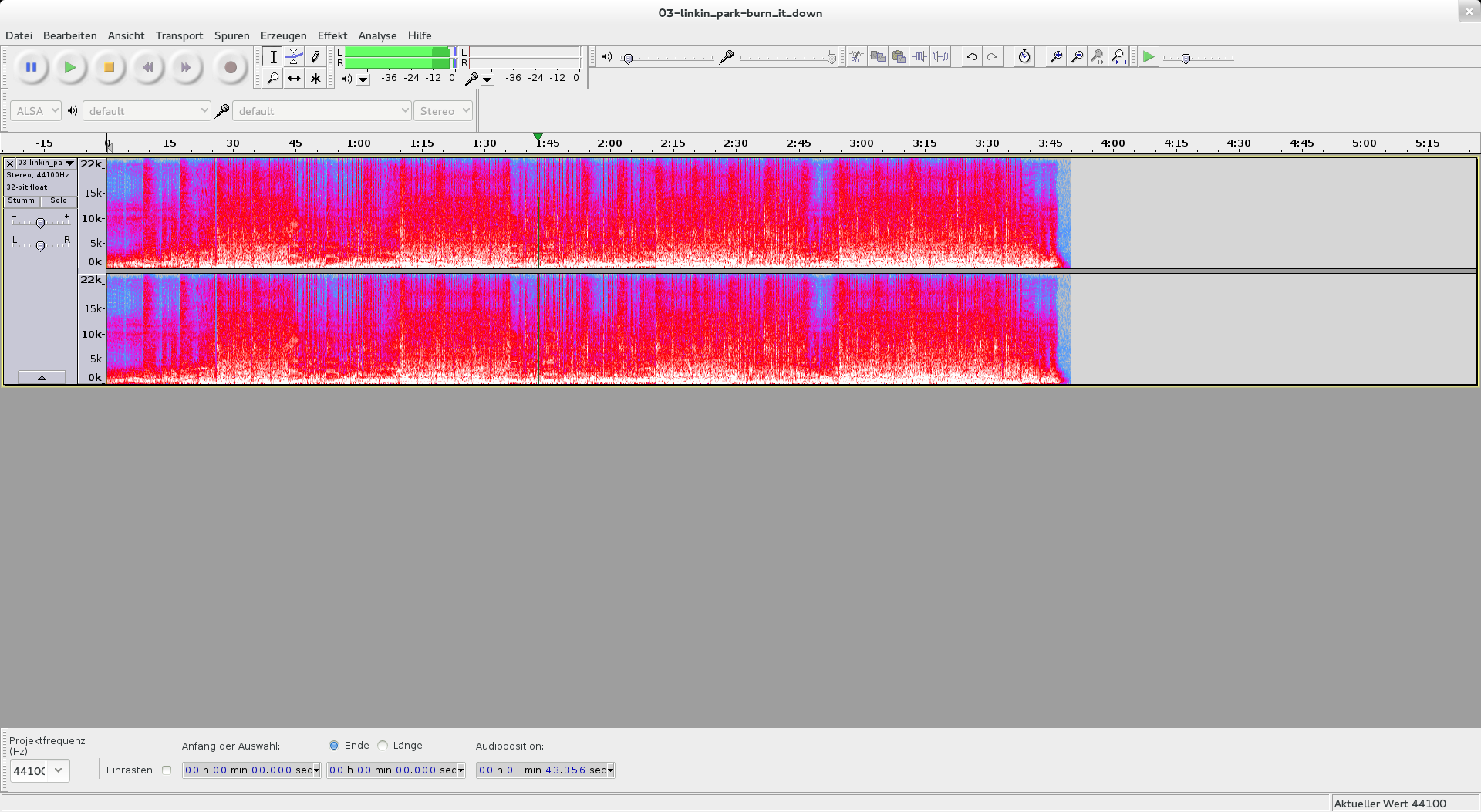
Task: Pause the audio playback
Action: (x=31, y=68)
